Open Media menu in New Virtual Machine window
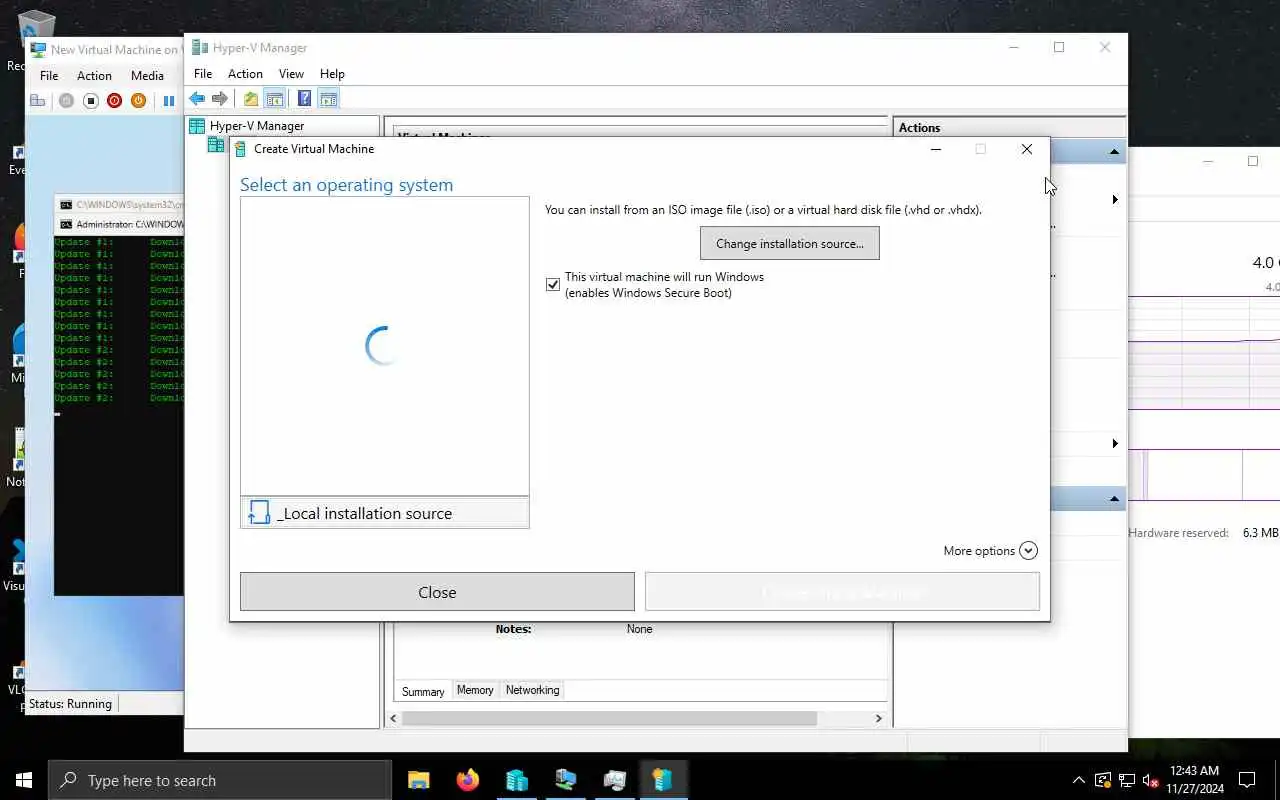This screenshot has width=1280, height=800. 147,76
